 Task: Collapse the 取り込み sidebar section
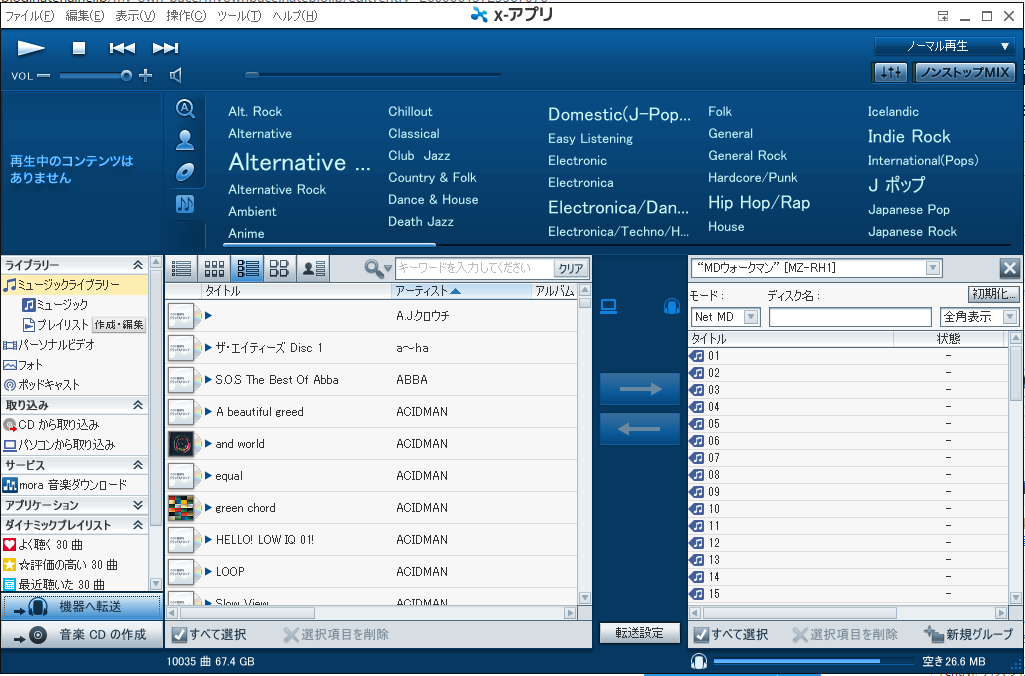(x=138, y=405)
